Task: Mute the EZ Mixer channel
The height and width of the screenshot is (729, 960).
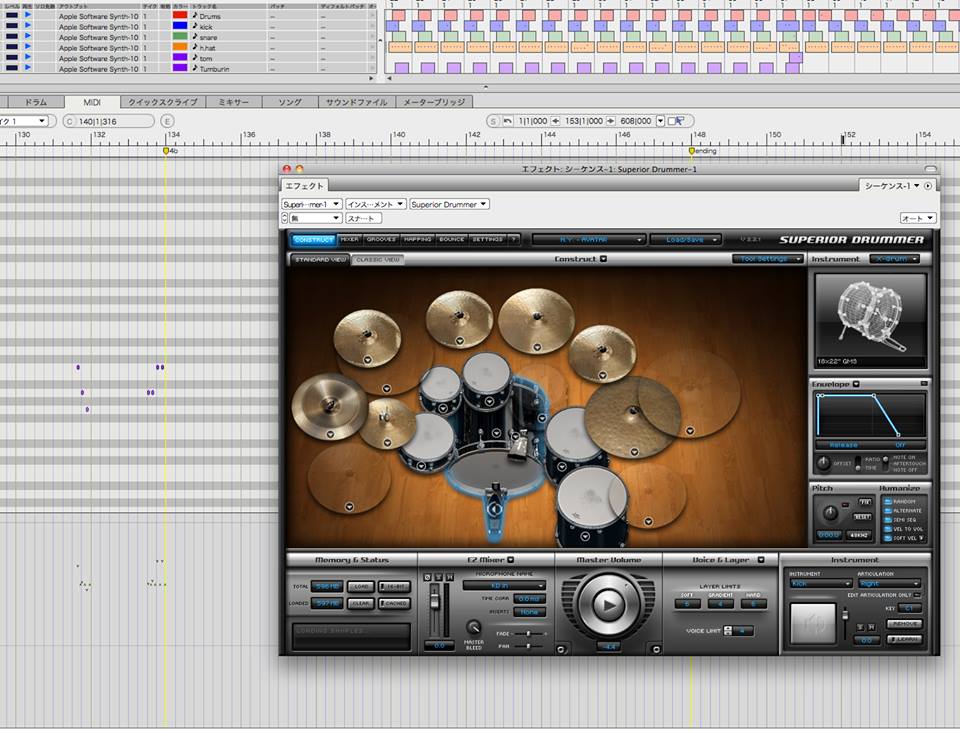Action: coord(449,577)
